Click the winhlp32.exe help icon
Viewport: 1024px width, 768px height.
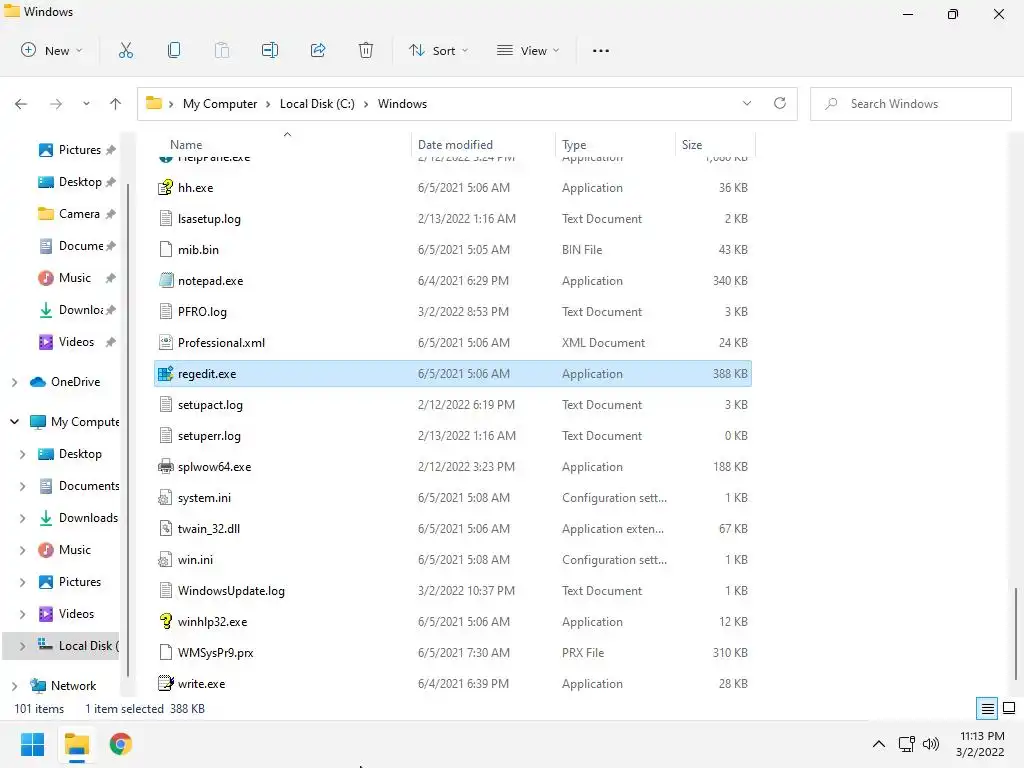tap(166, 622)
